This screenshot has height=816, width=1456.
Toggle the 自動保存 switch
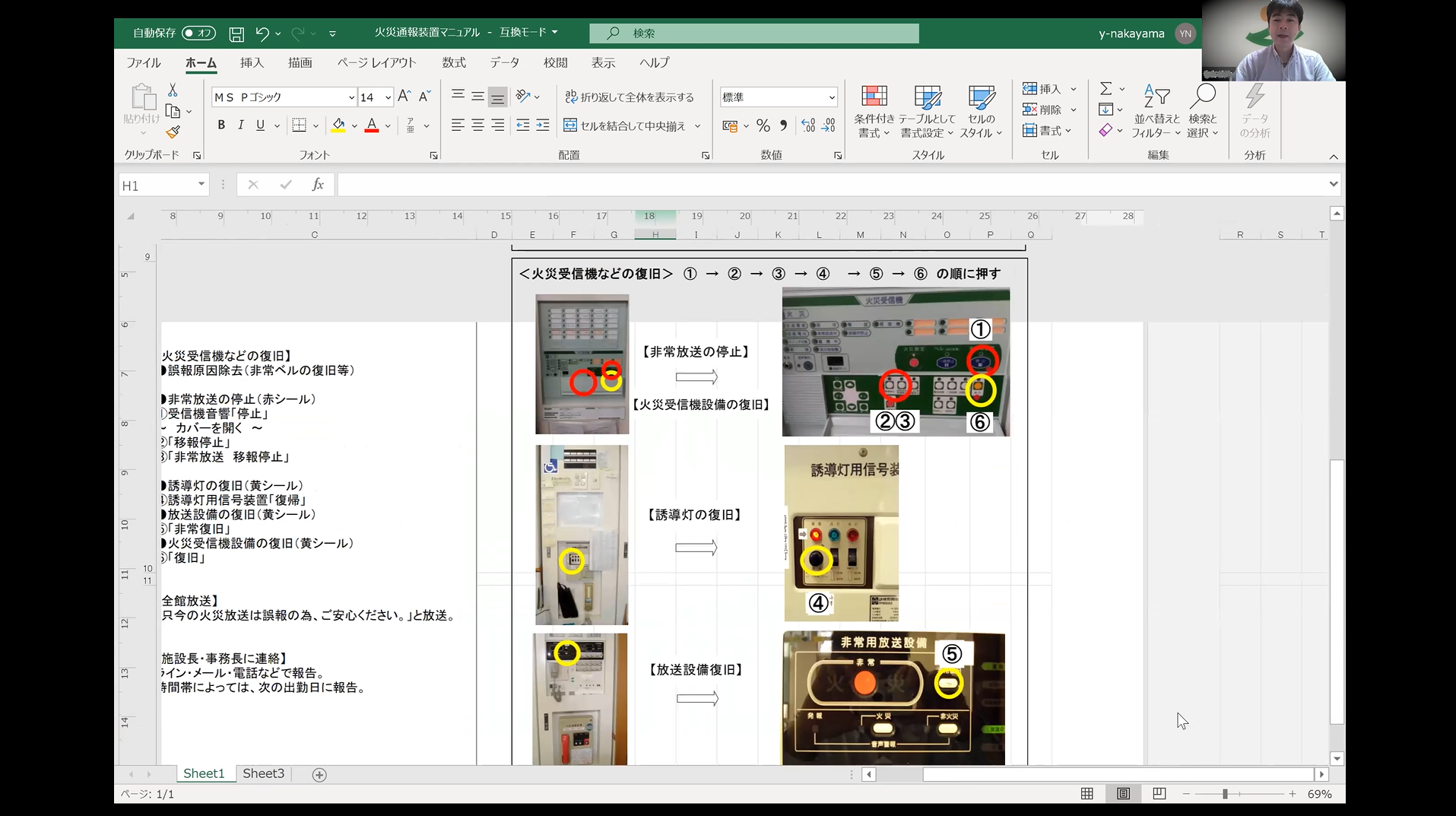click(198, 33)
